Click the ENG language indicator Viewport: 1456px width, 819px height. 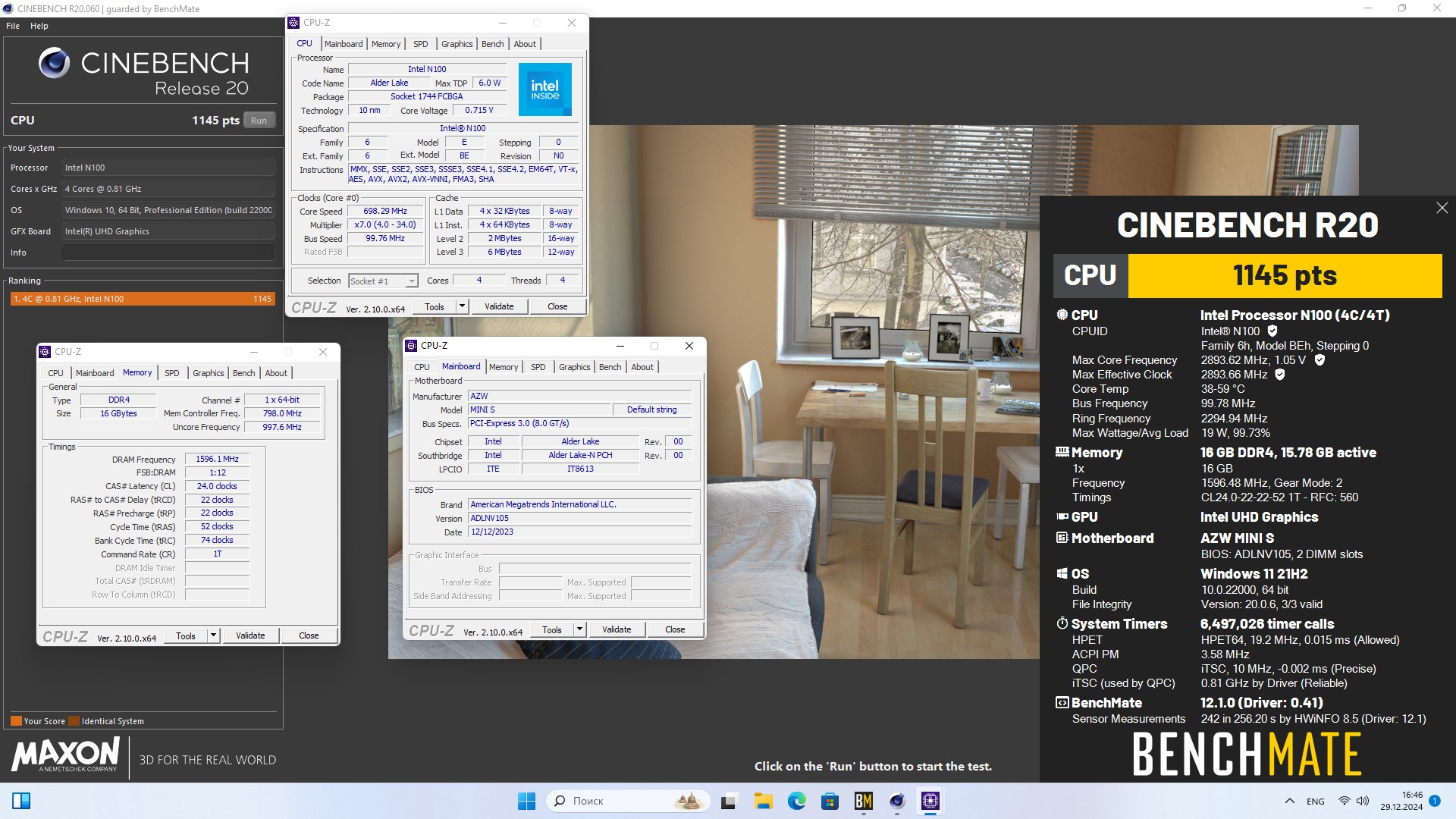(x=1316, y=802)
